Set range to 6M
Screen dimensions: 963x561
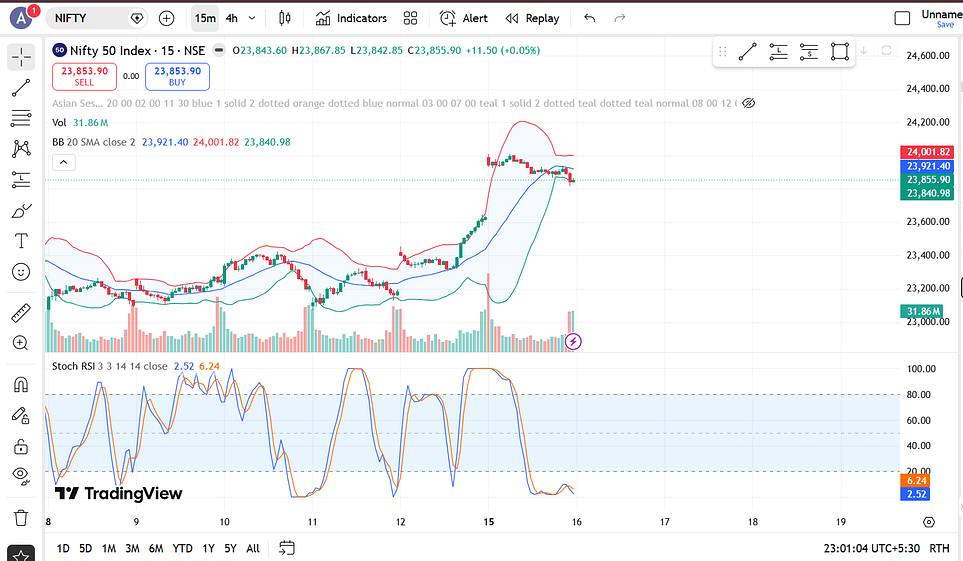[156, 548]
